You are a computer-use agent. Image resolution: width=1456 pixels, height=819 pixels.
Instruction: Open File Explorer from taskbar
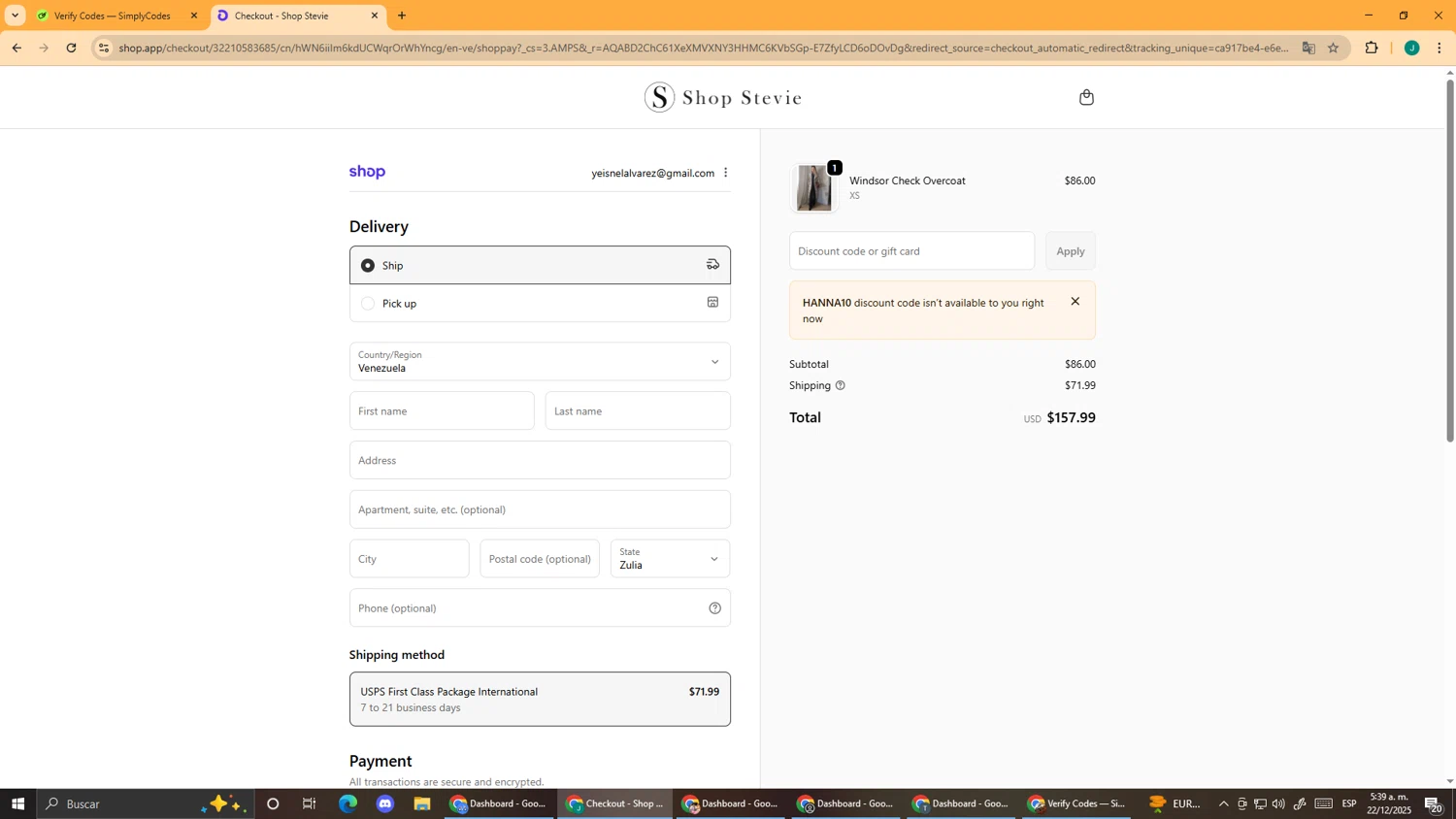(x=422, y=803)
